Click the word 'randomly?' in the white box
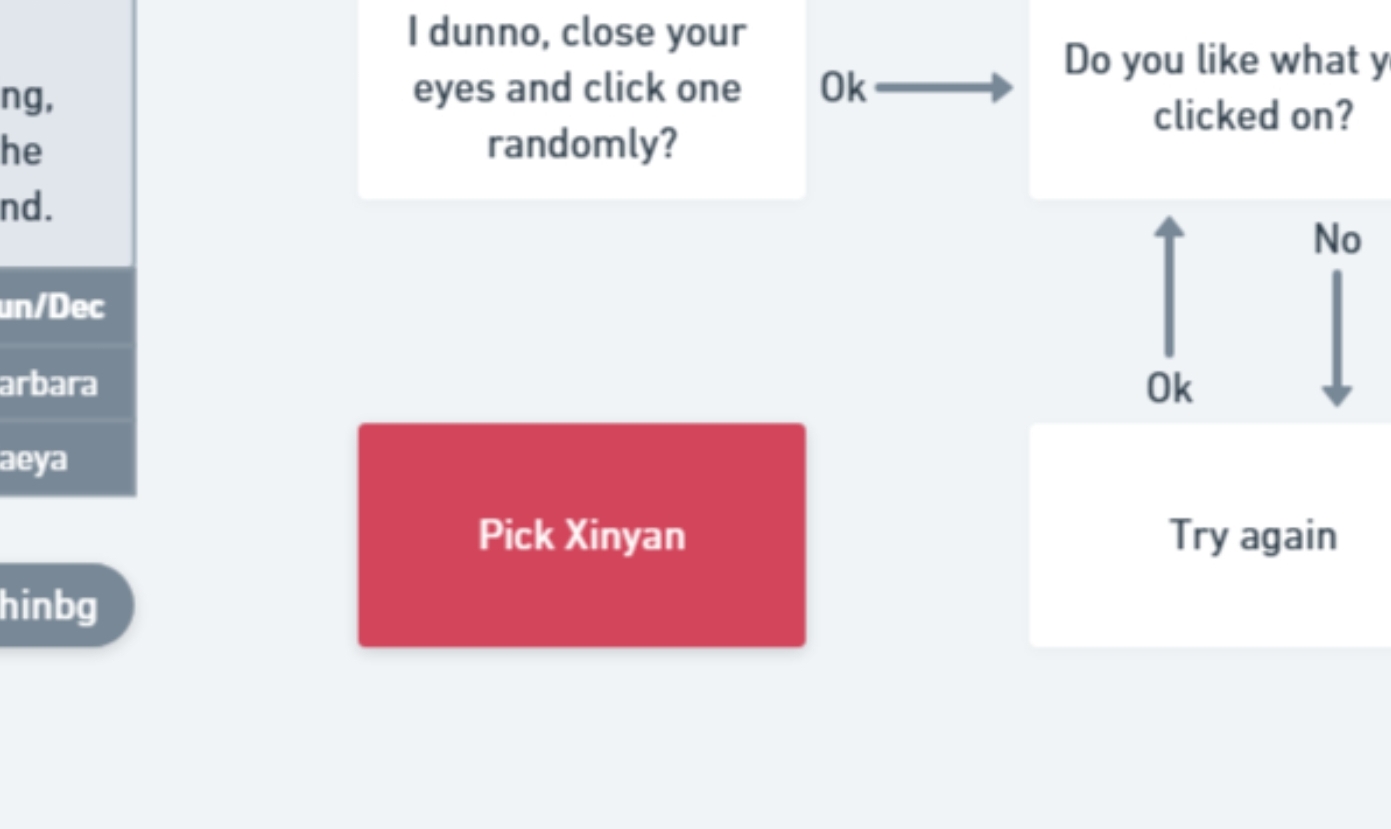Image resolution: width=1391 pixels, height=829 pixels. point(582,144)
